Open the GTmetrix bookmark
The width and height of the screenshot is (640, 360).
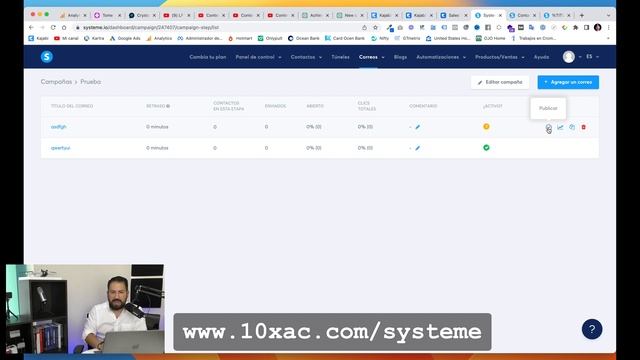pos(407,38)
